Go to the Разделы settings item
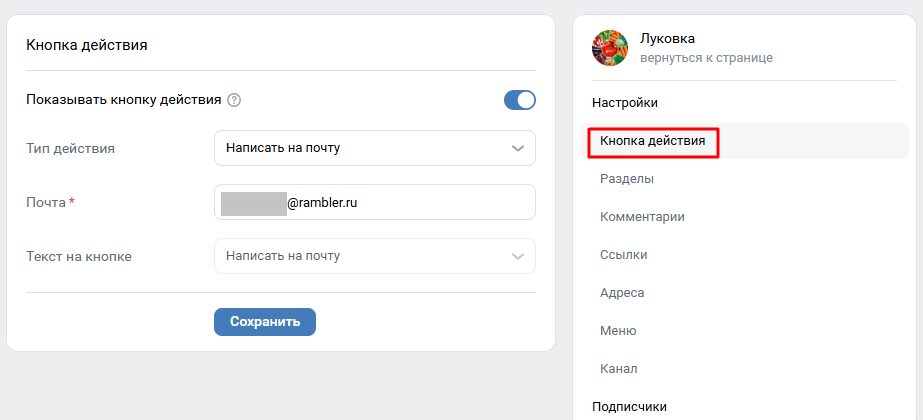Viewport: 923px width, 420px height. click(627, 179)
